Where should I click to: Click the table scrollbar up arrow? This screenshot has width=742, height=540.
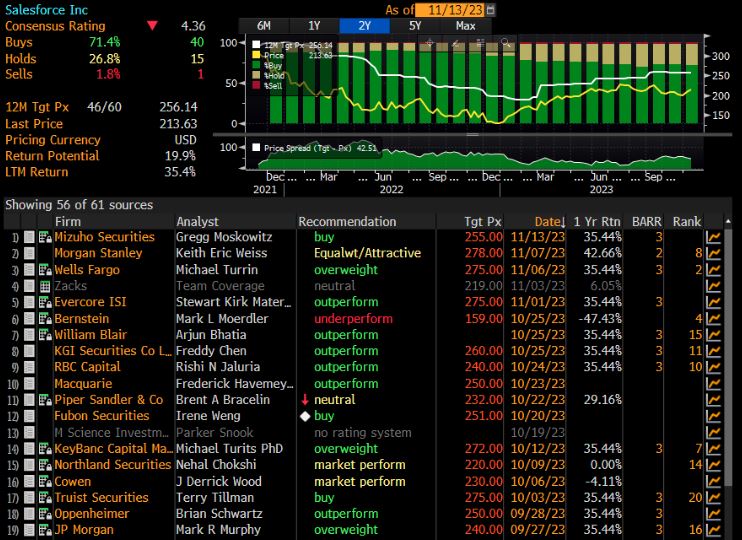click(728, 221)
